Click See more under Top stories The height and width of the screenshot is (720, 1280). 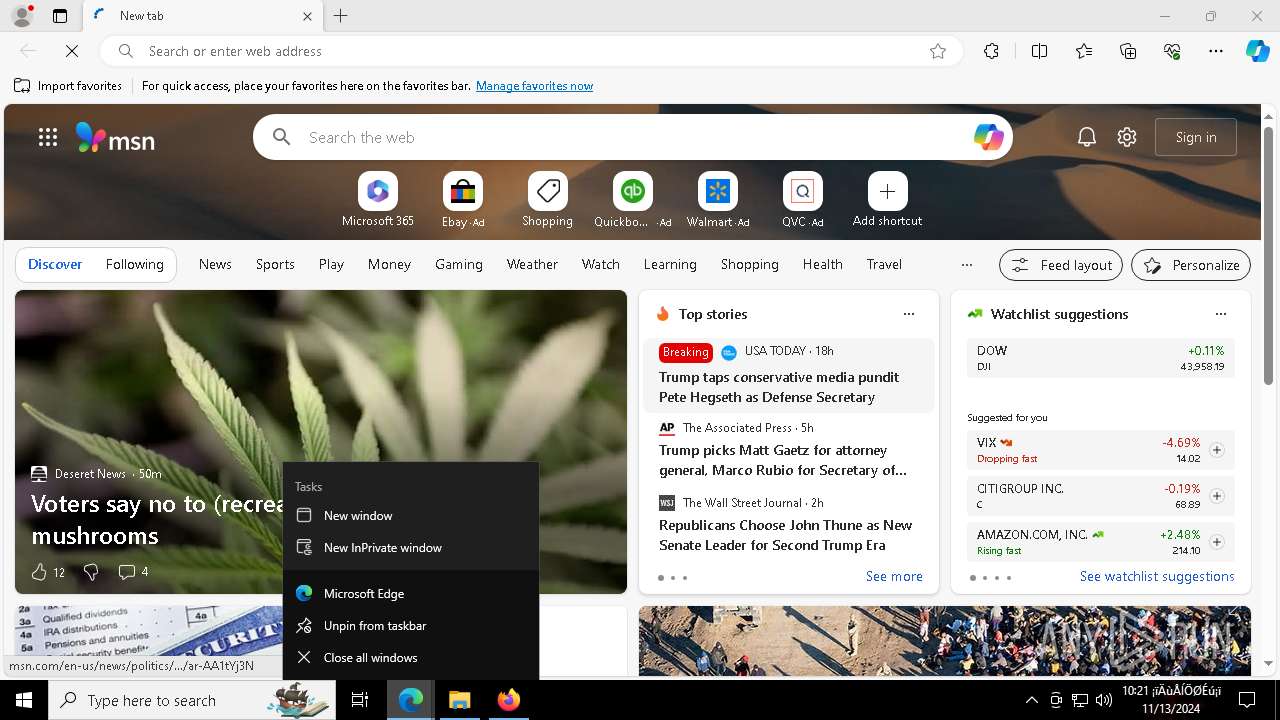click(894, 576)
